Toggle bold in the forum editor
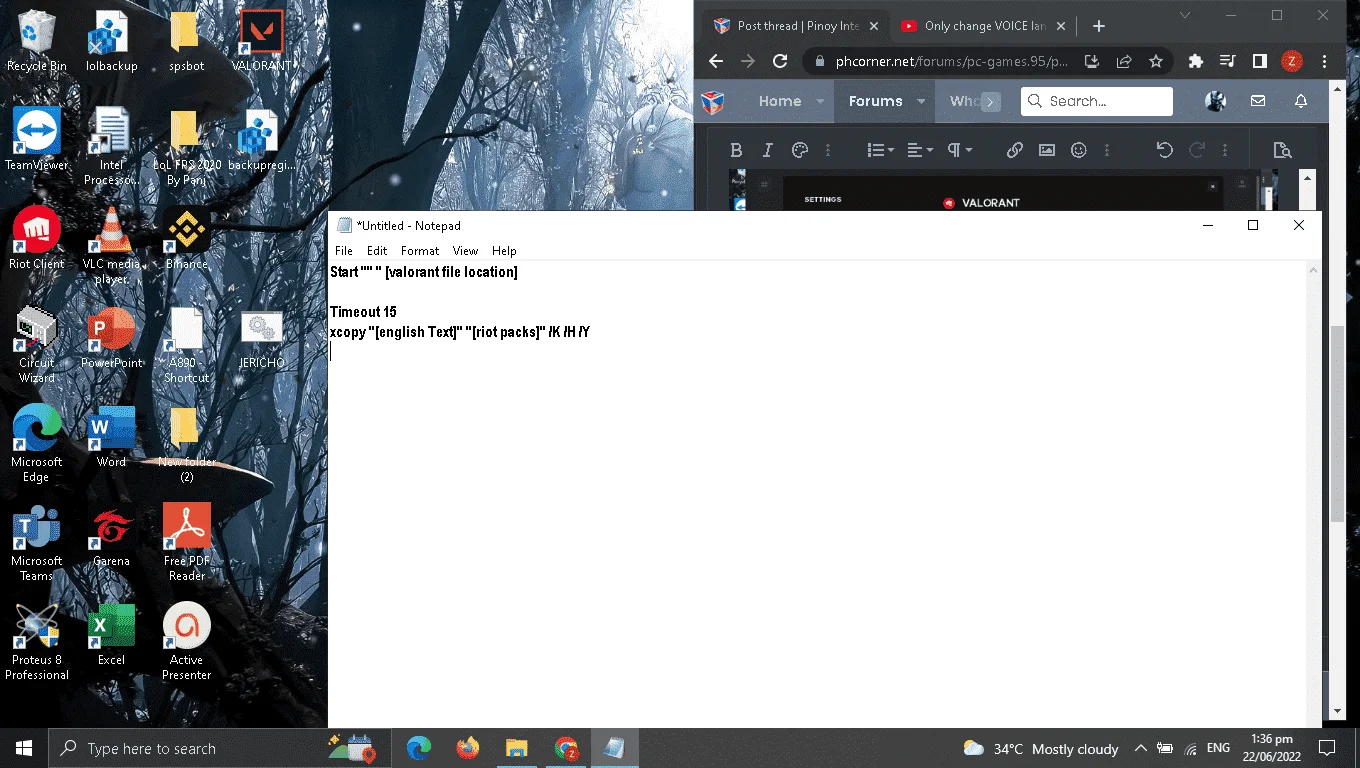 [x=736, y=150]
